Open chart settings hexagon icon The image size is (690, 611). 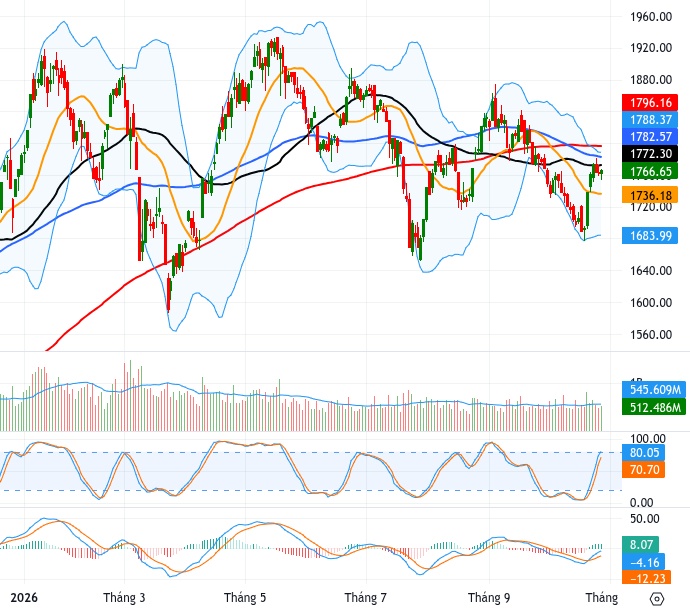656,599
